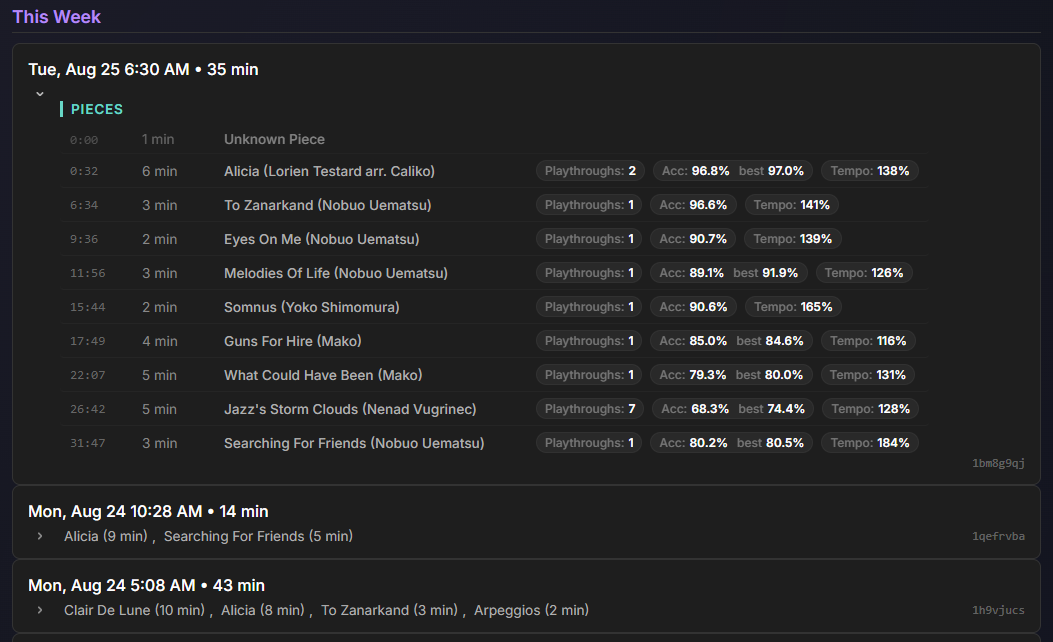Click the Tempo 165% badge for Somnus
Viewport: 1053px width, 642px height.
(x=793, y=306)
